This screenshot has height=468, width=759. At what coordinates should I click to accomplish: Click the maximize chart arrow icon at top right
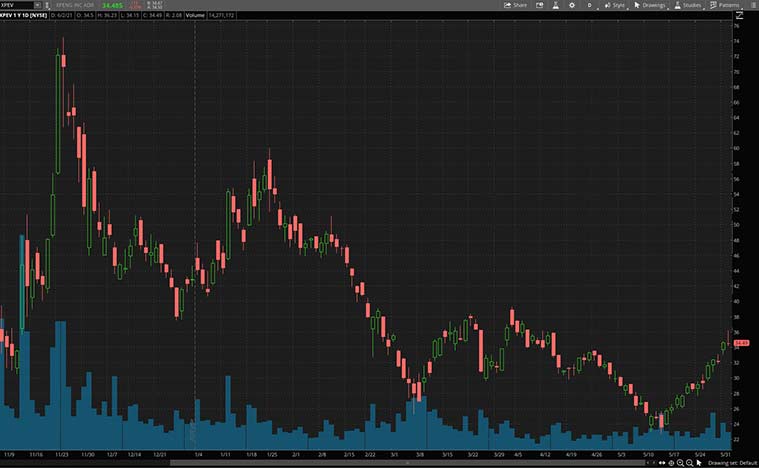(x=739, y=15)
